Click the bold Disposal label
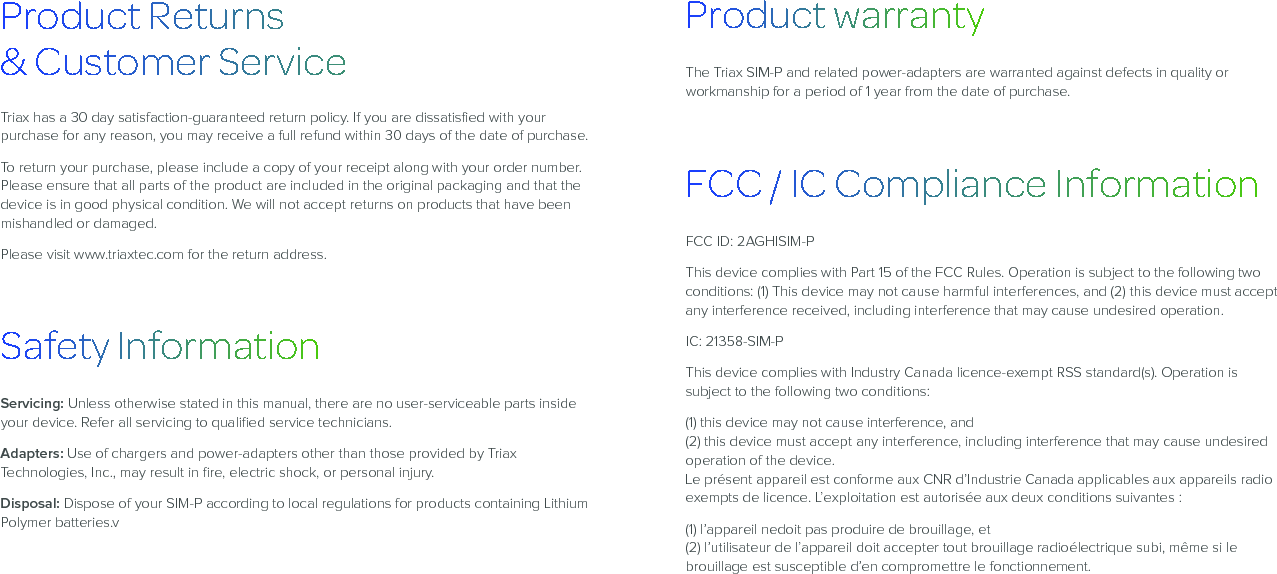Viewport: 1277px width, 574px height. (x=30, y=504)
